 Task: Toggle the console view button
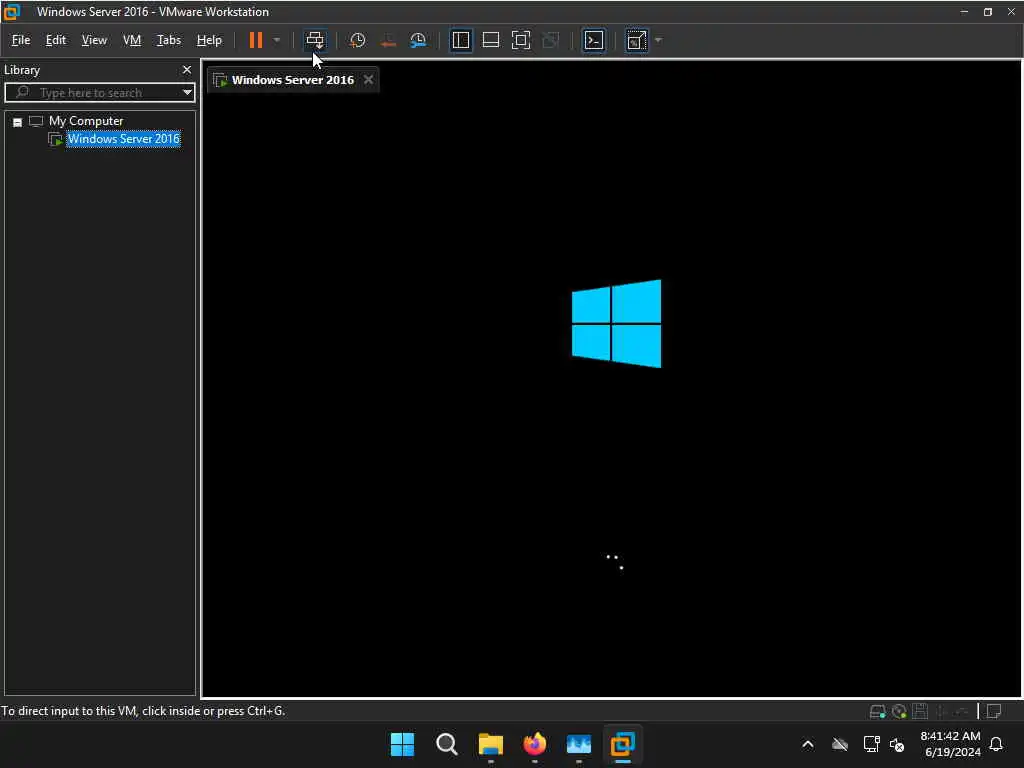pos(594,40)
